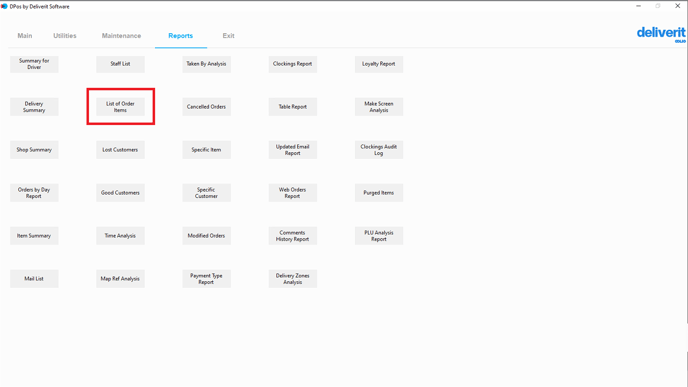
Task: Launch the Payment Type Report
Action: point(206,279)
